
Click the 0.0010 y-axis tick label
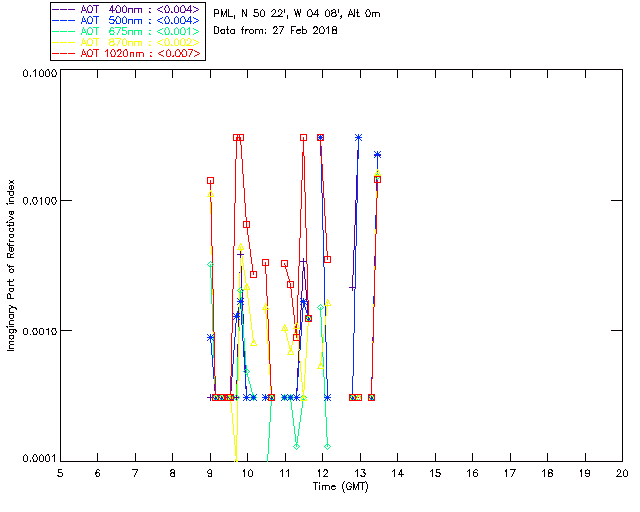coord(39,331)
